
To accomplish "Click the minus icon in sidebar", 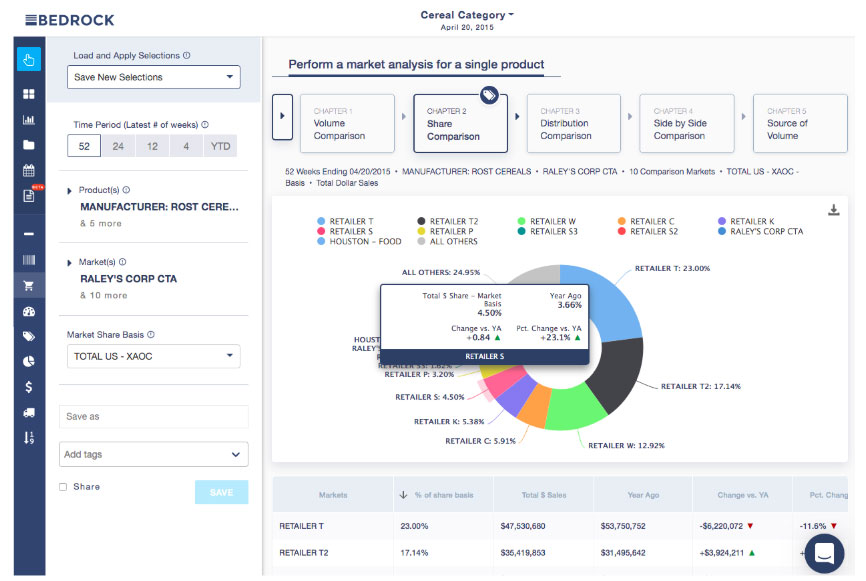I will pos(29,234).
